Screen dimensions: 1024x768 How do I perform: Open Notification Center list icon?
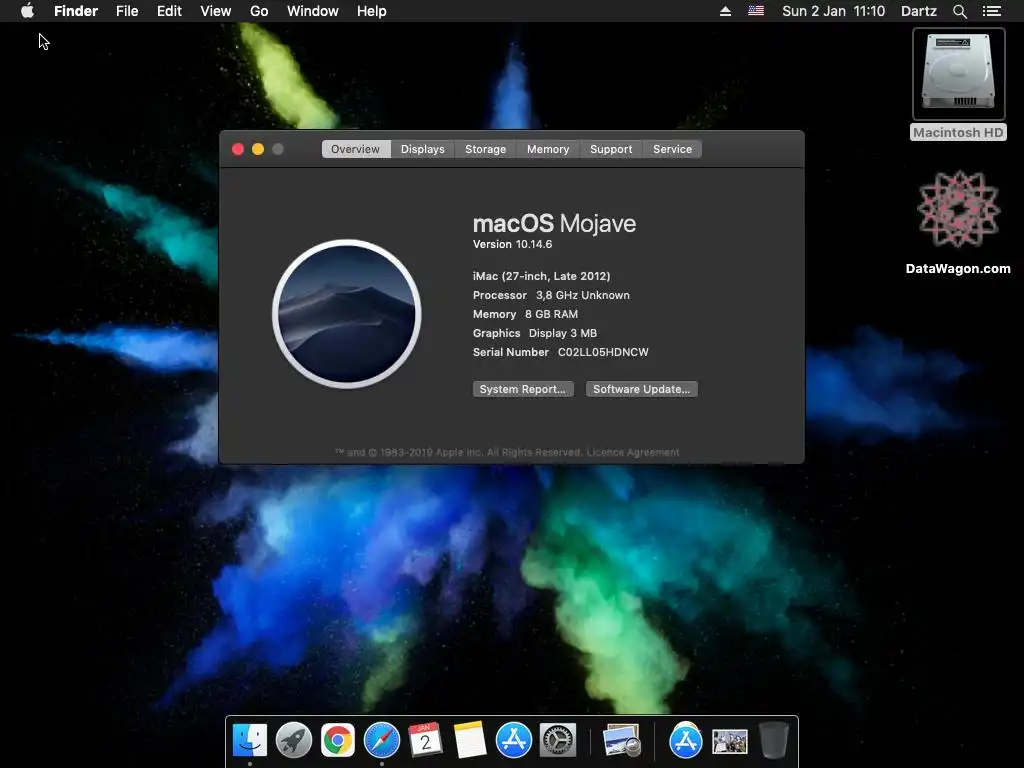pyautogui.click(x=991, y=11)
